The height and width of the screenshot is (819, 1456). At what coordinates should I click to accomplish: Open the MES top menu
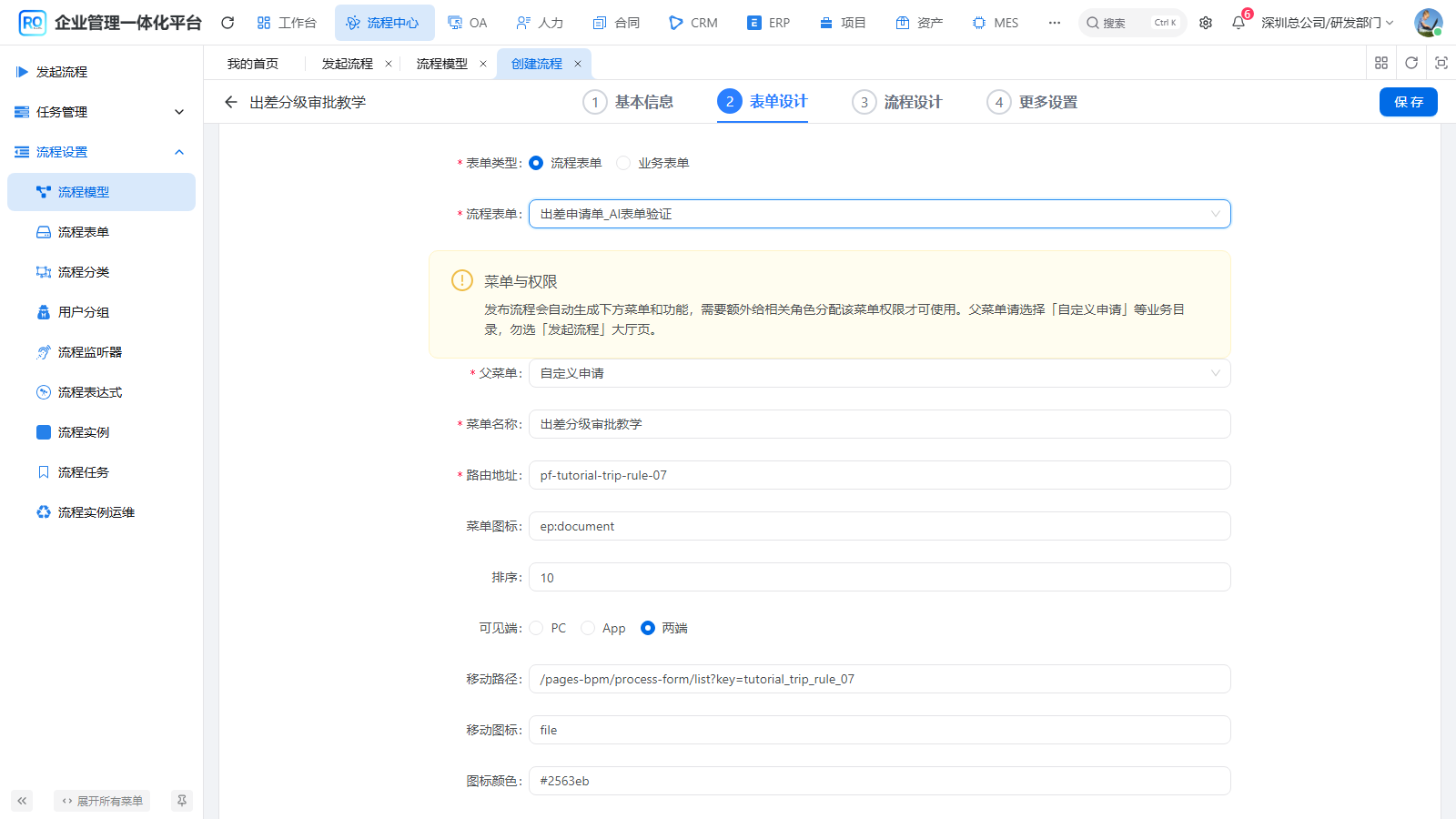996,23
